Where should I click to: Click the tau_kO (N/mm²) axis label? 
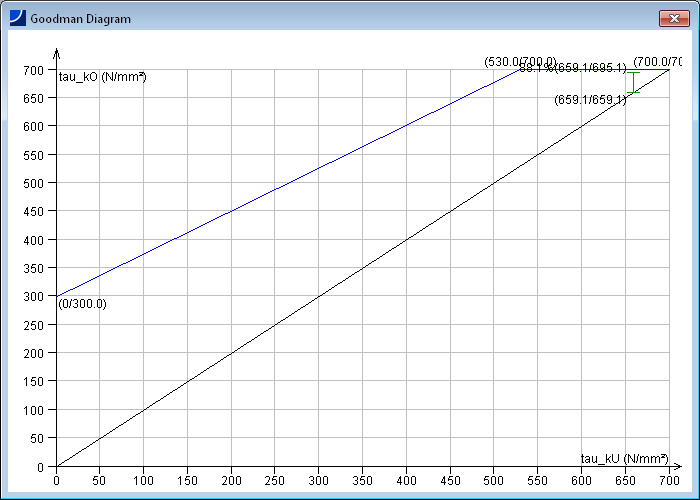click(103, 78)
